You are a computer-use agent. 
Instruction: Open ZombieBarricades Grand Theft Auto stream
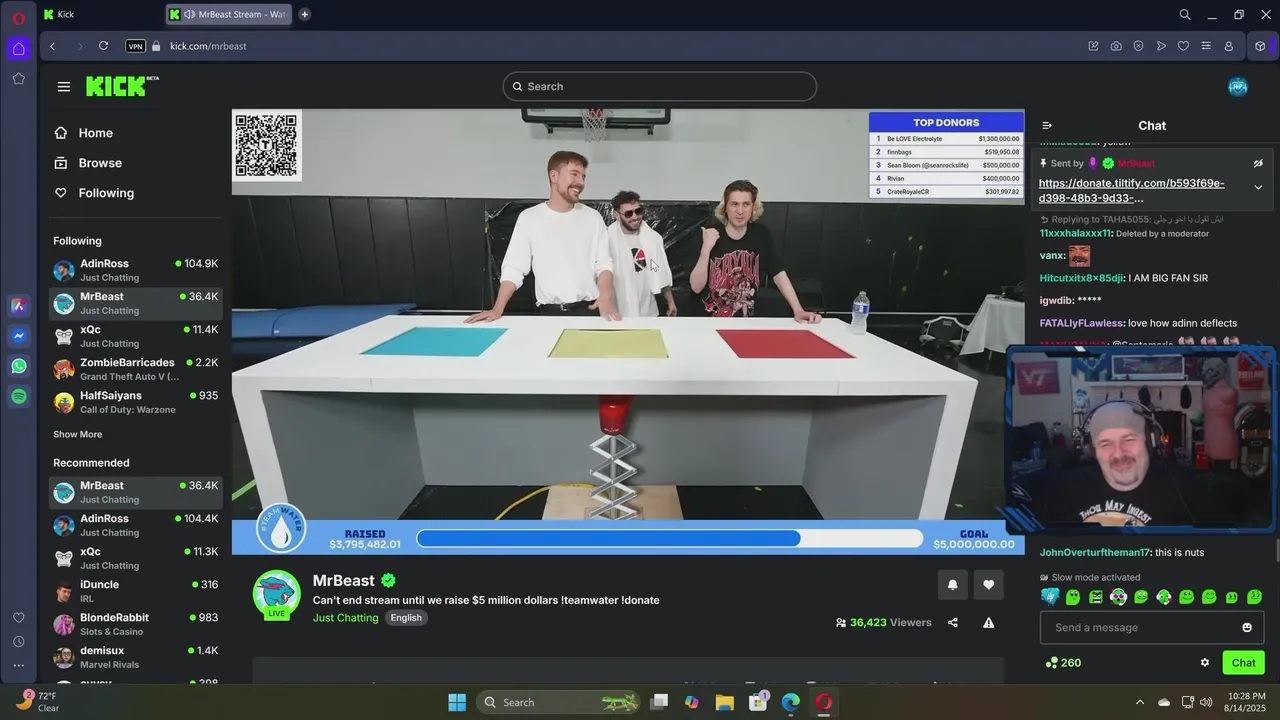pos(135,369)
